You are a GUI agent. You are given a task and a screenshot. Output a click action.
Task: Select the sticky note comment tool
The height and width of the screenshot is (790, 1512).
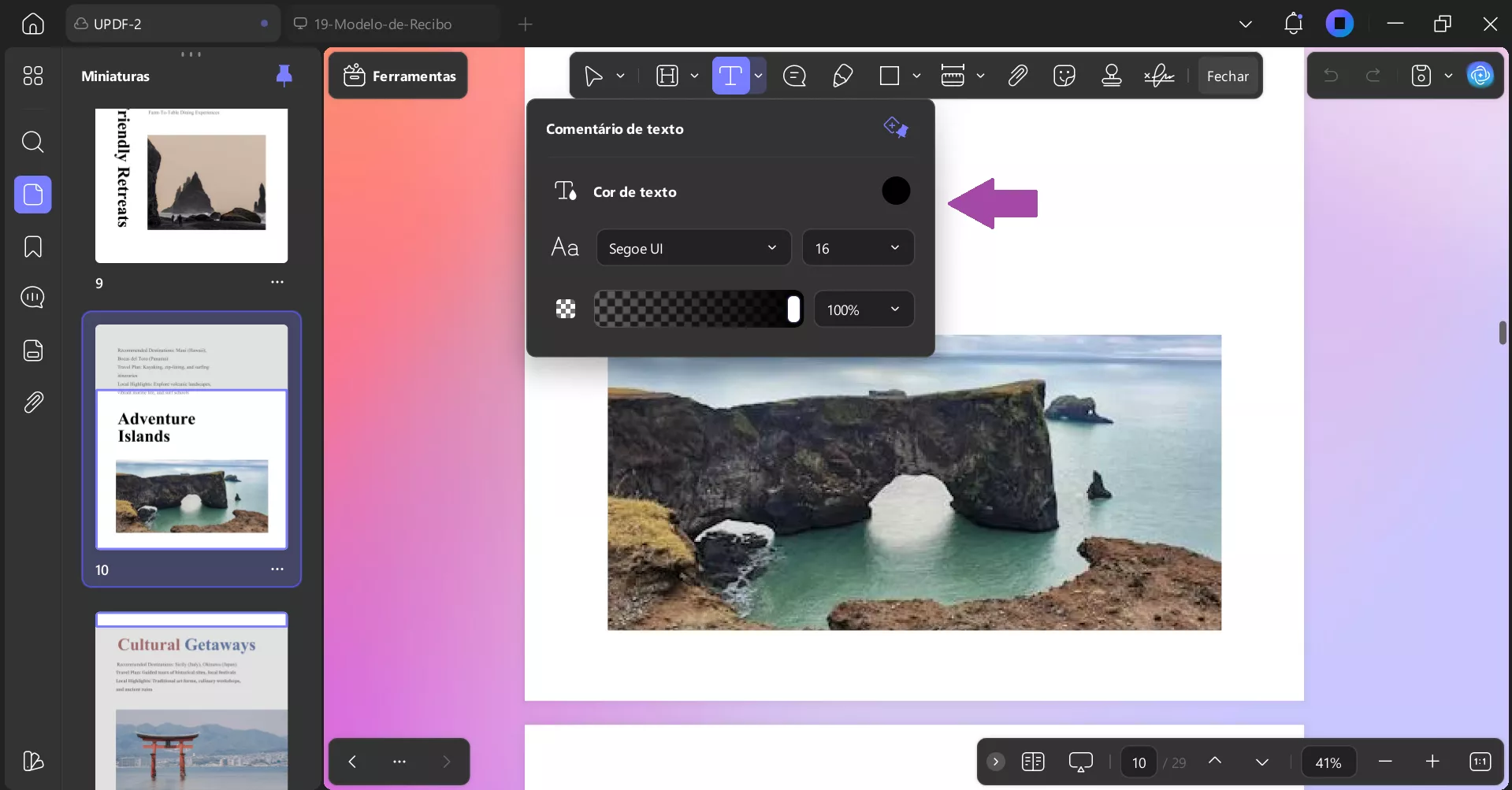click(x=794, y=76)
